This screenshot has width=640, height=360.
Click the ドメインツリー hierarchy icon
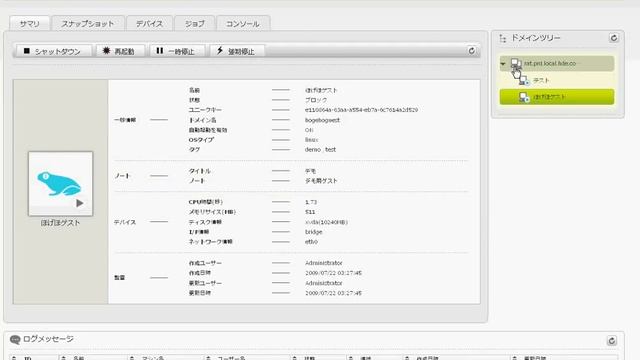click(x=503, y=38)
